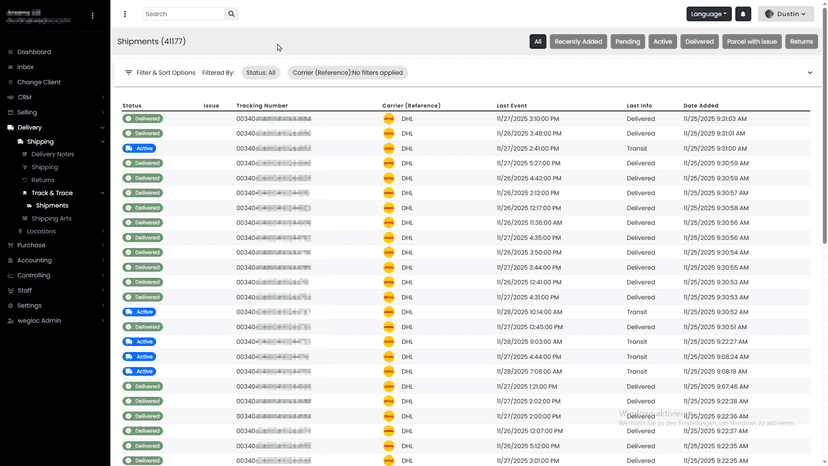
Task: Click the Accounting sidebar icon
Action: pos(10,260)
